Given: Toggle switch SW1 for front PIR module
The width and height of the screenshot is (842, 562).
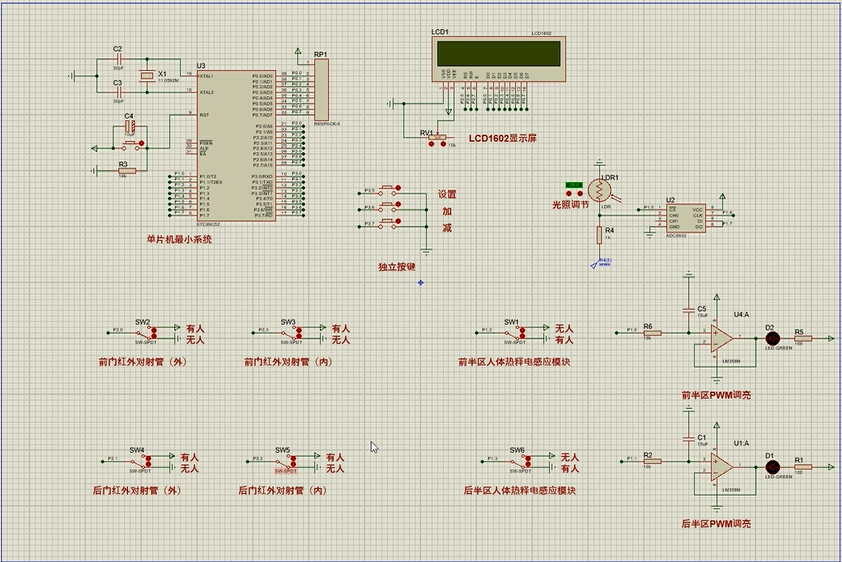Looking at the screenshot, I should [x=514, y=334].
